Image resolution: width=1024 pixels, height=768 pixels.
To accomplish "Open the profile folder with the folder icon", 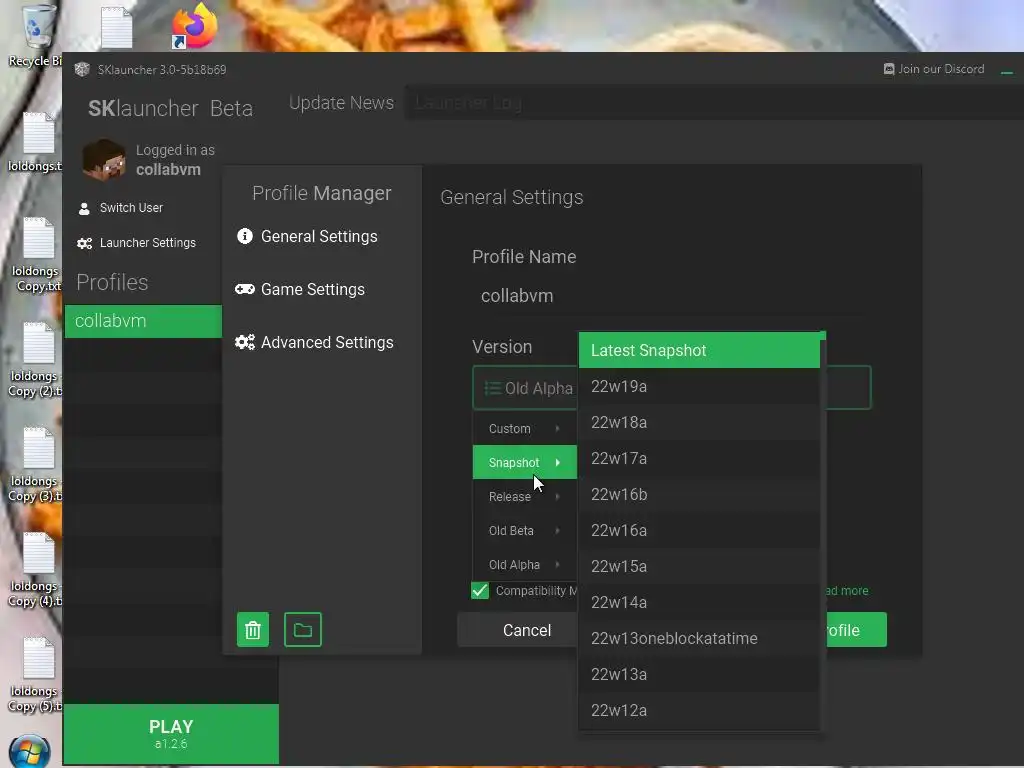I will click(x=303, y=630).
